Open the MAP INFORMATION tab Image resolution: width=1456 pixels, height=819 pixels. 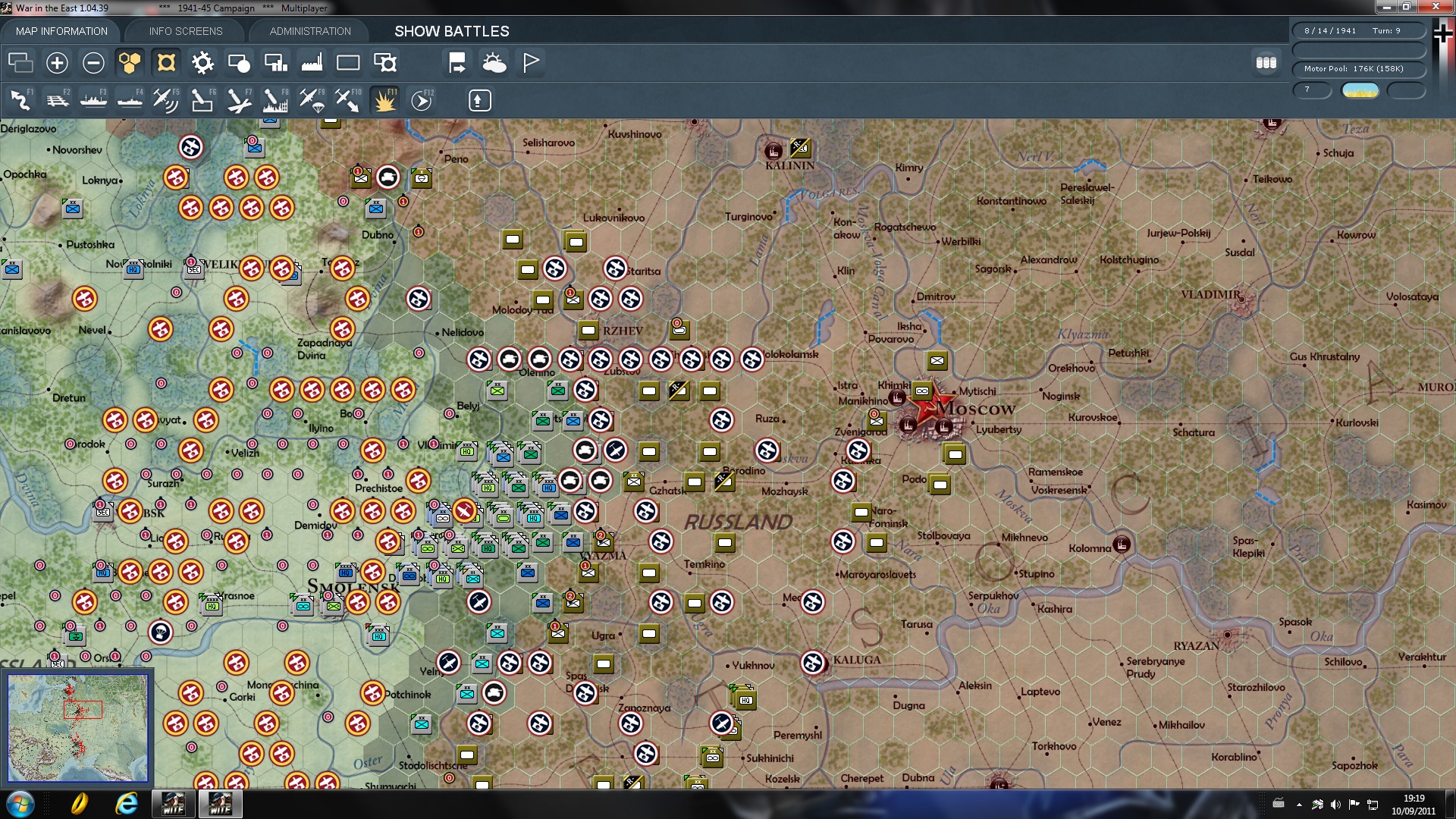pyautogui.click(x=61, y=31)
